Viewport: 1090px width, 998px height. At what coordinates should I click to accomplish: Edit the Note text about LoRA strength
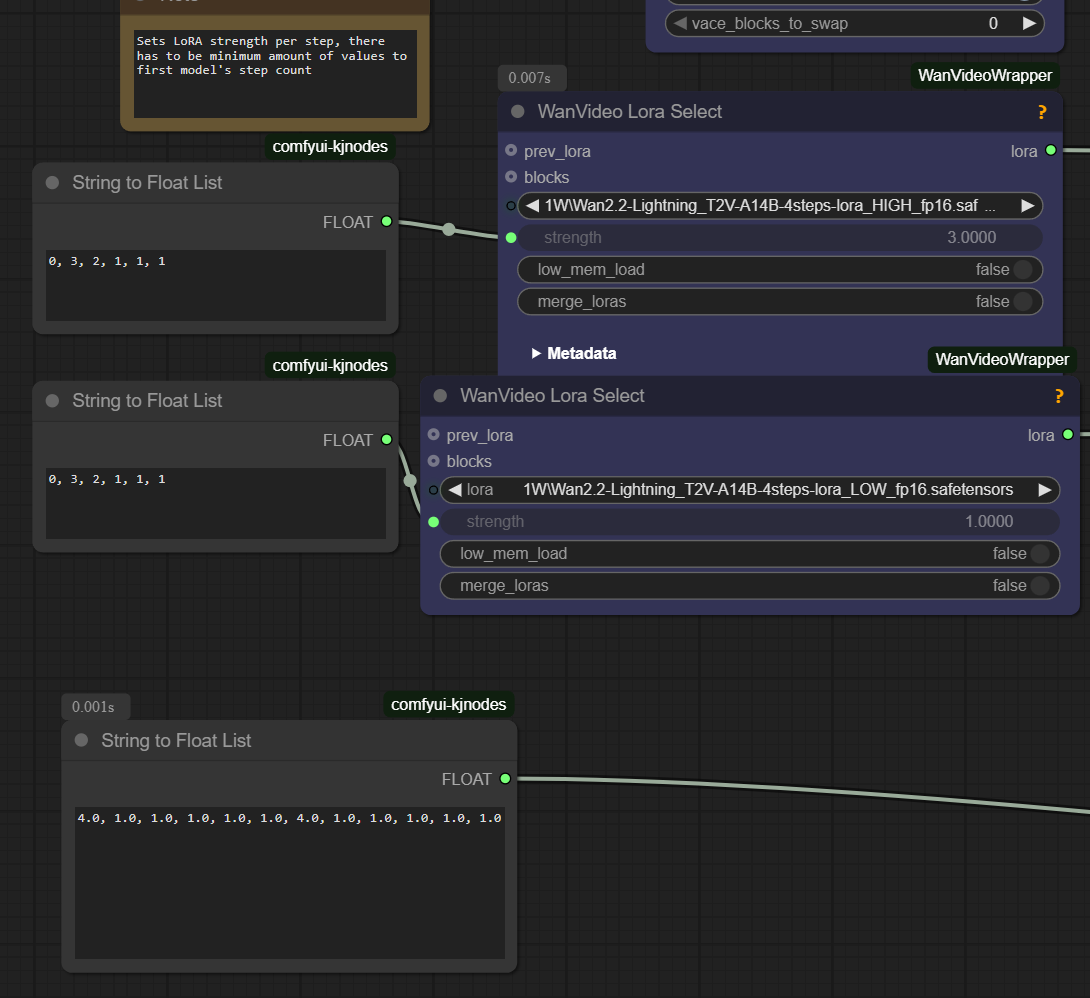pos(275,74)
